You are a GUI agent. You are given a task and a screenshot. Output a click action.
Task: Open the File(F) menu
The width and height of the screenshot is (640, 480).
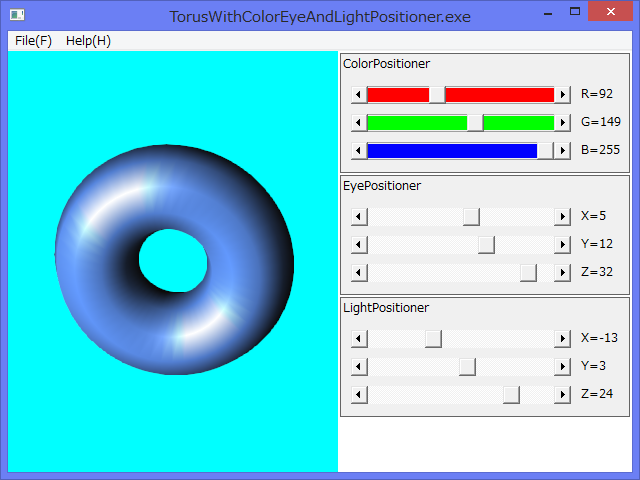pyautogui.click(x=33, y=41)
